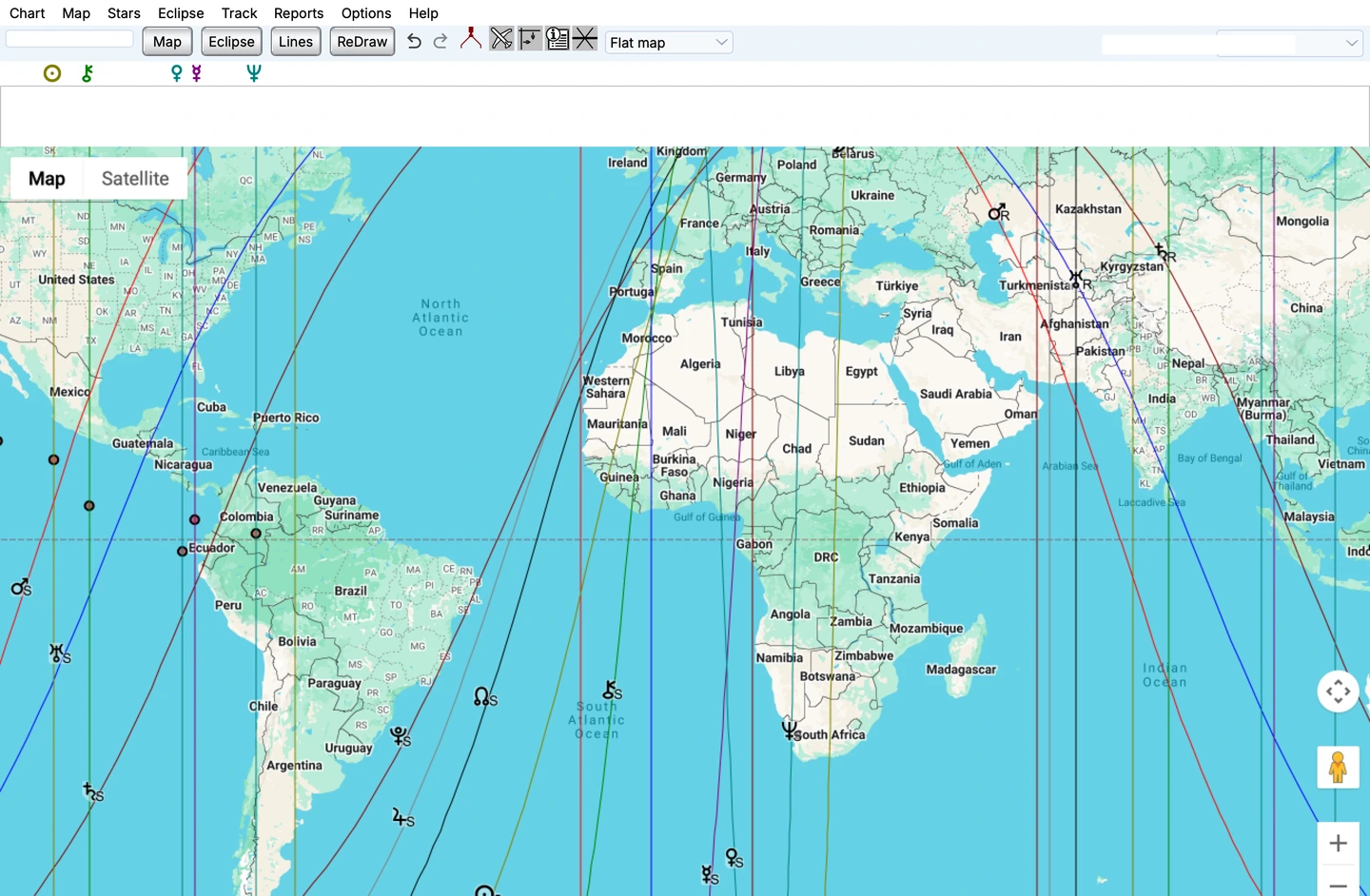Select the teal Venus glyph in planet row
The image size is (1370, 896).
(x=176, y=73)
